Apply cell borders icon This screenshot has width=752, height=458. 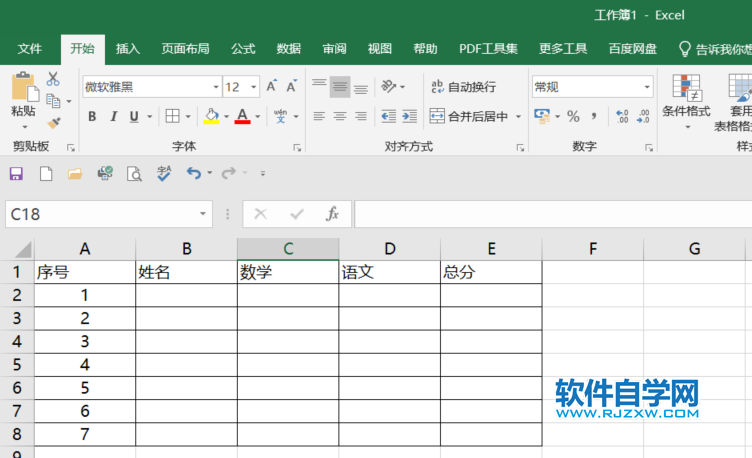click(x=172, y=116)
